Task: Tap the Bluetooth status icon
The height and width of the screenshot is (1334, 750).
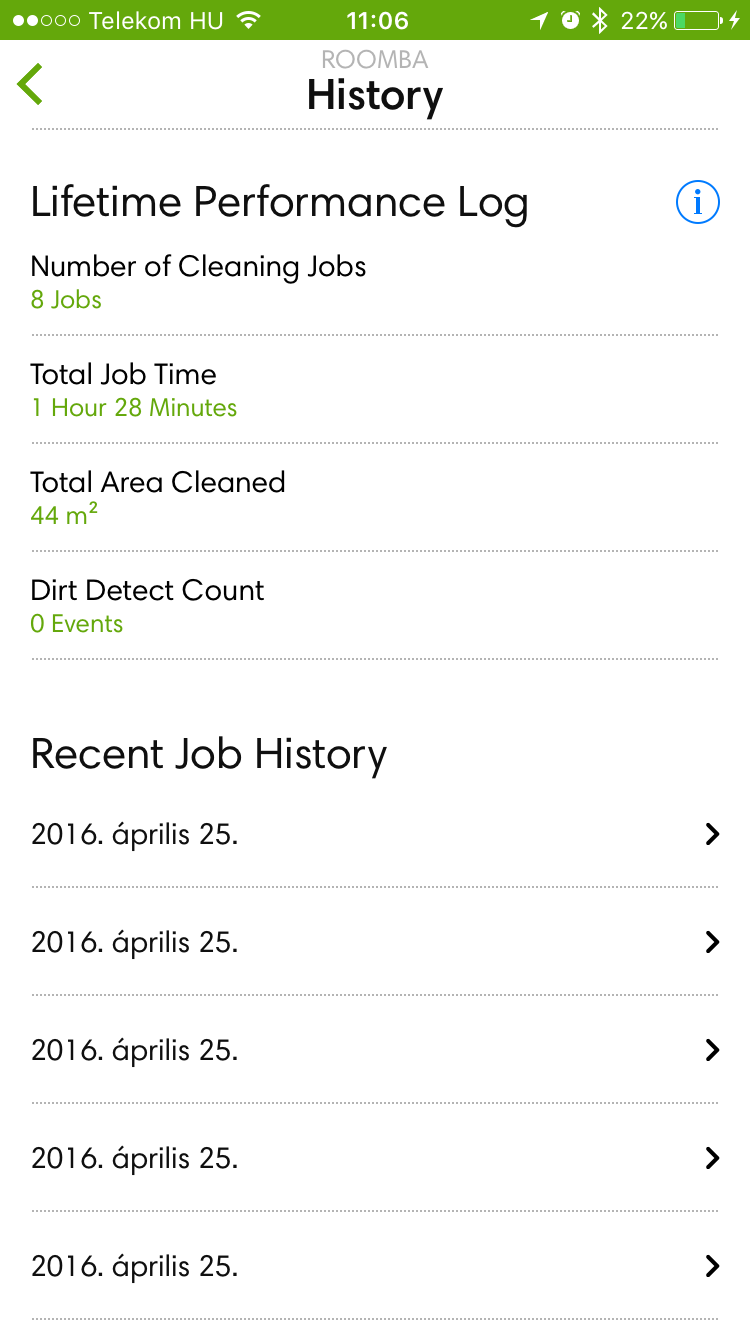Action: click(599, 20)
